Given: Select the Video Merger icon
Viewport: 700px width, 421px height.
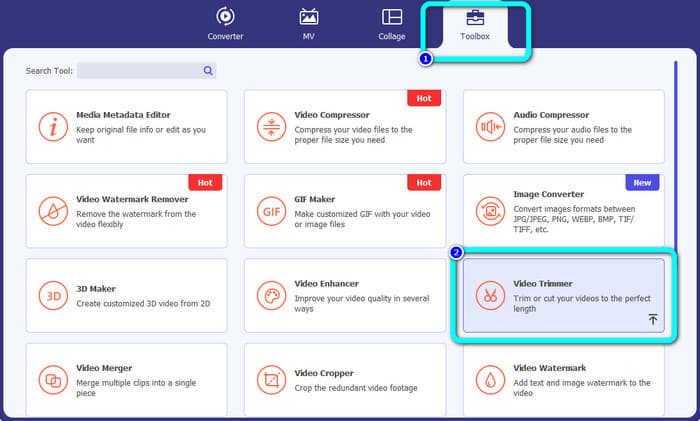Looking at the screenshot, I should pos(53,380).
